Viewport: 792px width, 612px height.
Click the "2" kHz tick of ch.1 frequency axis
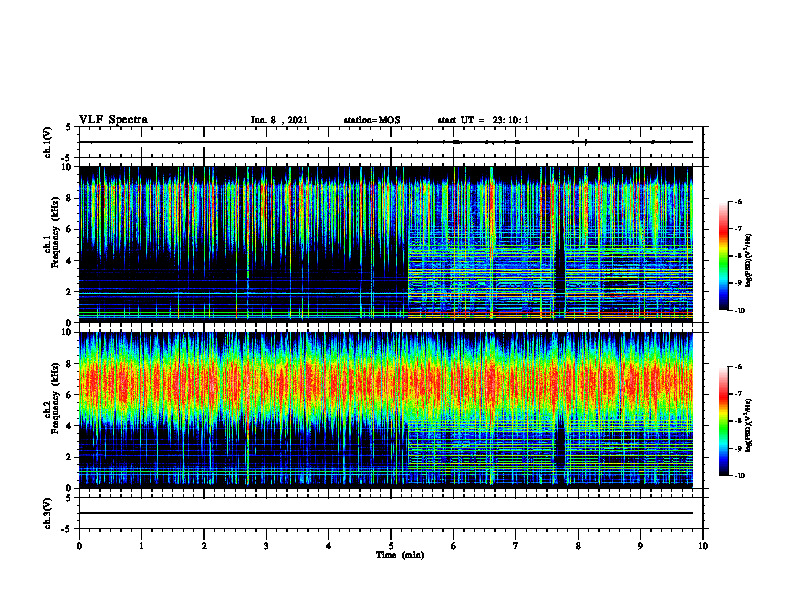(x=70, y=292)
